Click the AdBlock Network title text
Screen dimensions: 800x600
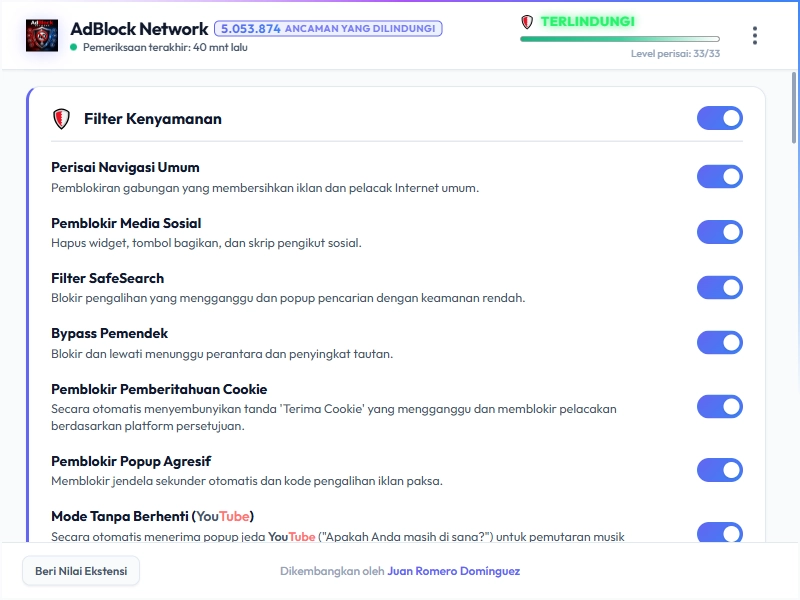(x=139, y=29)
